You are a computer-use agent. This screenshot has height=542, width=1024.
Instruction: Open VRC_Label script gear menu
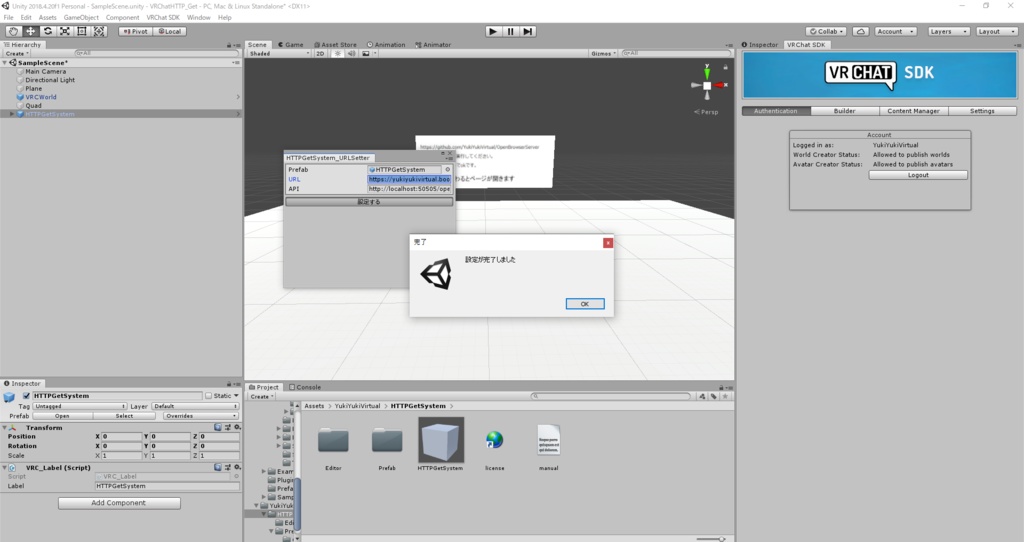point(237,468)
